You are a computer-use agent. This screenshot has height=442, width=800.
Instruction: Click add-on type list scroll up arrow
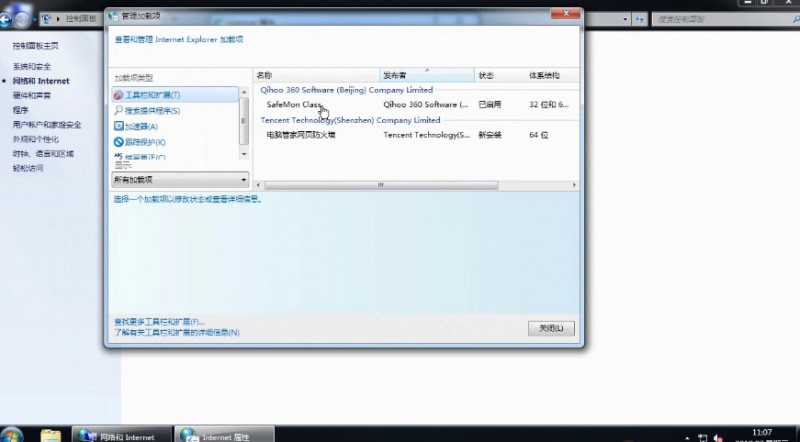coord(244,92)
